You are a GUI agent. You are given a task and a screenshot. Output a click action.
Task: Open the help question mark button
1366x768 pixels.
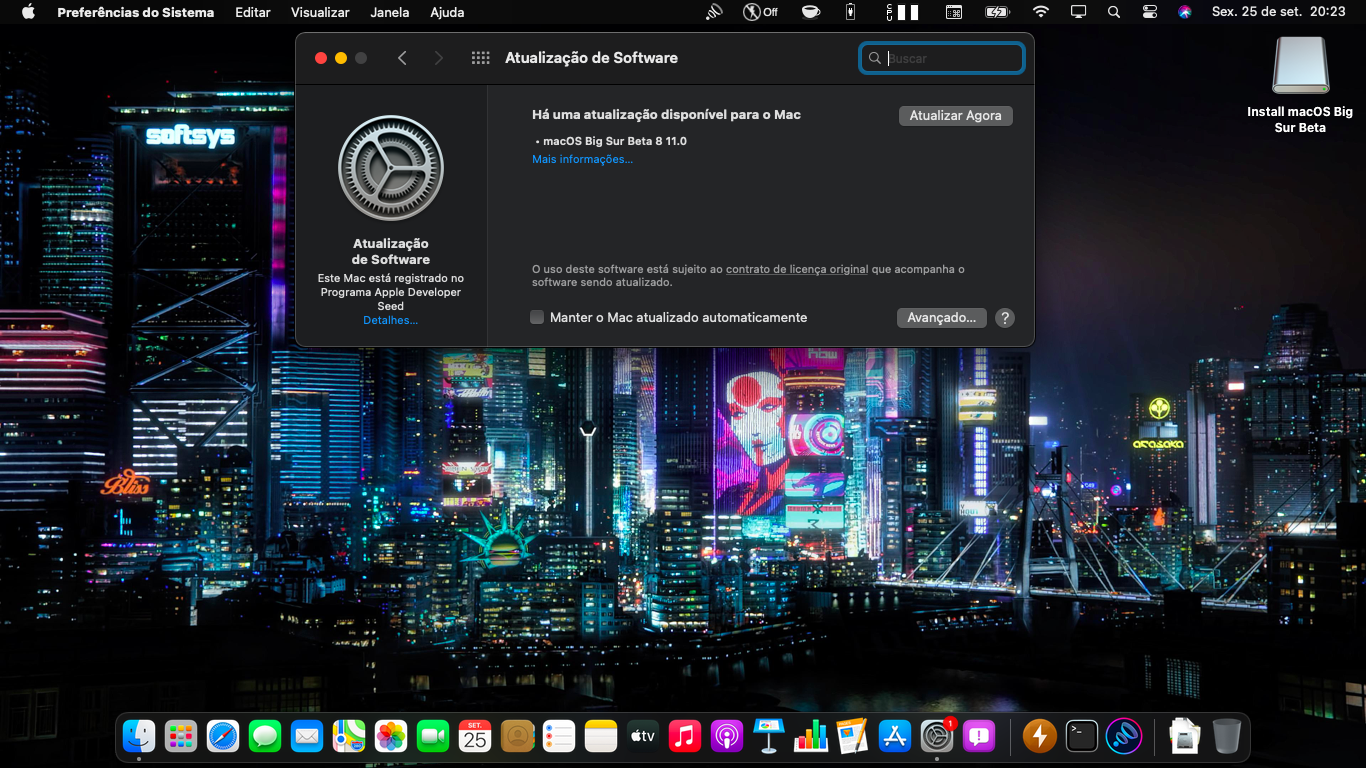(1005, 318)
